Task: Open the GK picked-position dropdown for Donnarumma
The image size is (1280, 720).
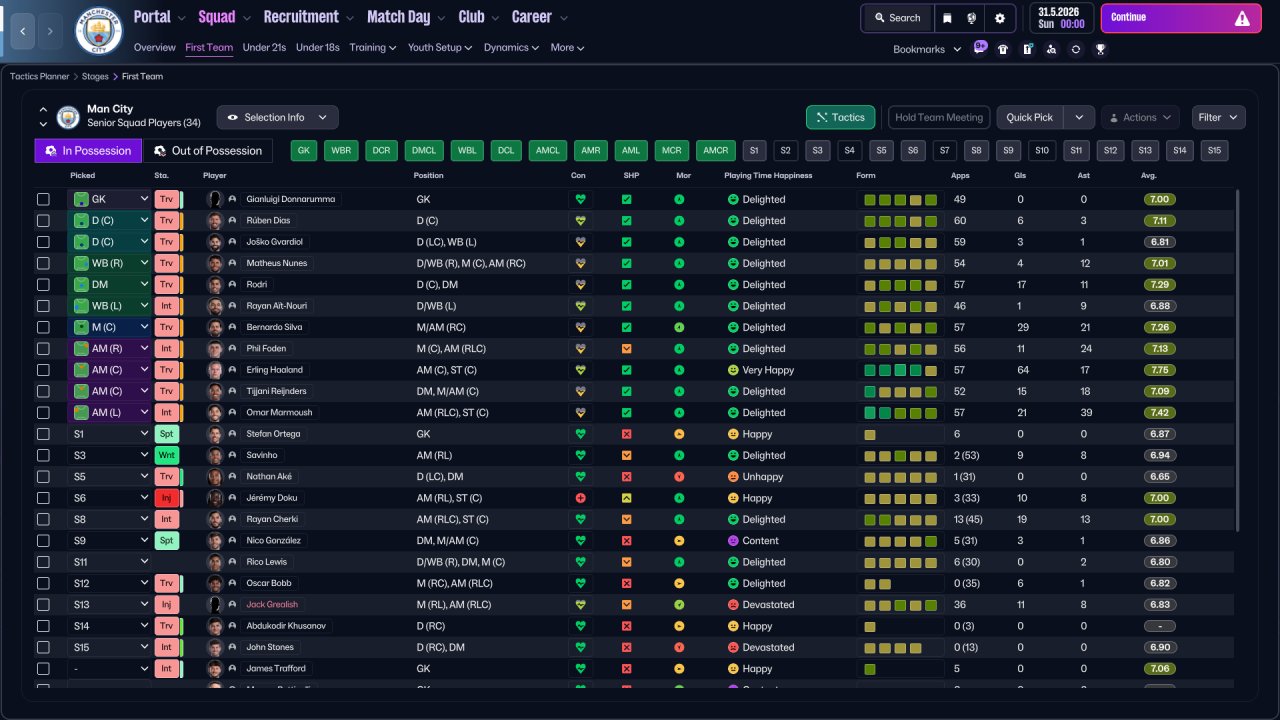Action: [x=109, y=199]
